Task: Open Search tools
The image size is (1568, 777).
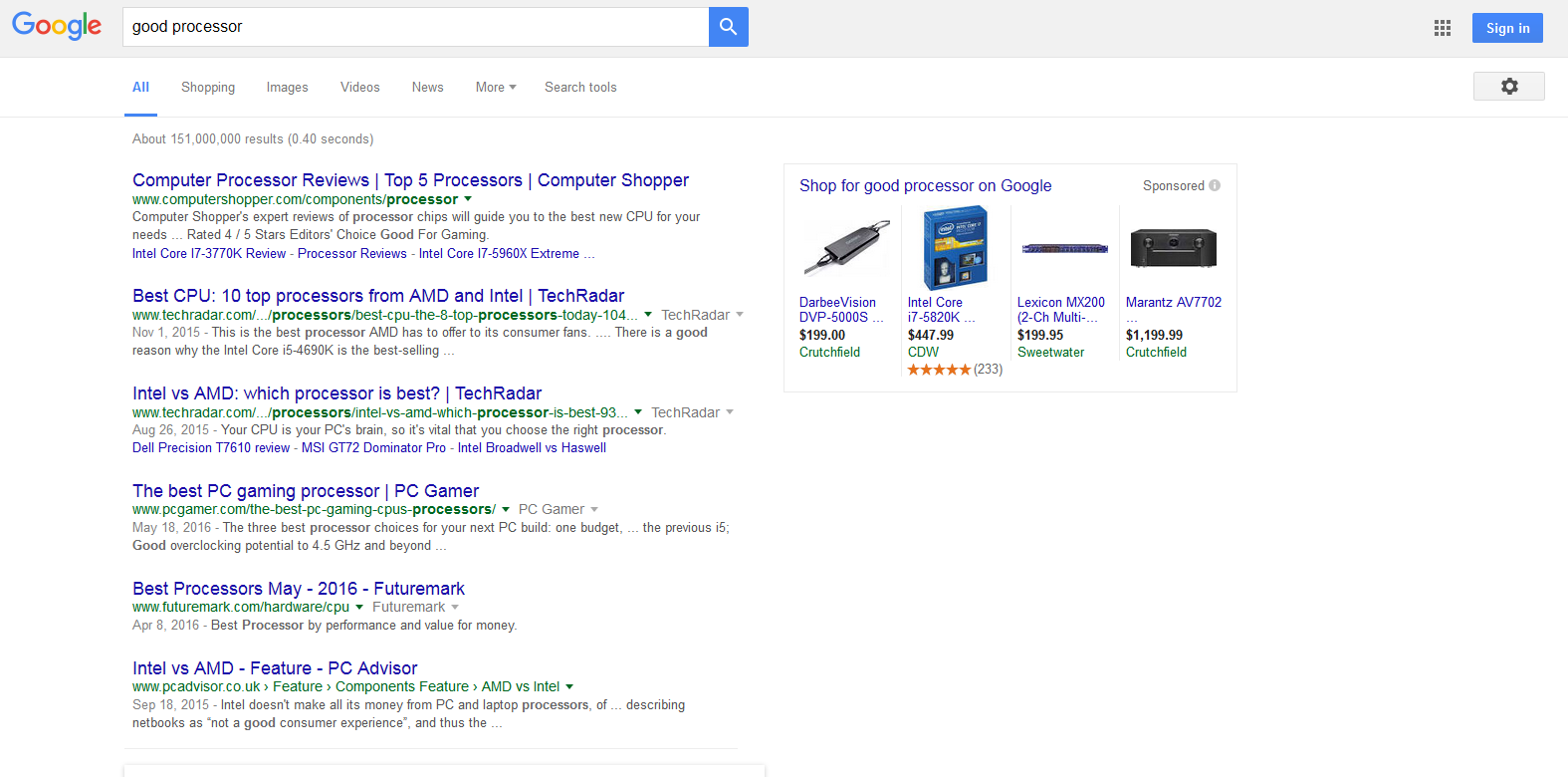Action: pos(580,87)
